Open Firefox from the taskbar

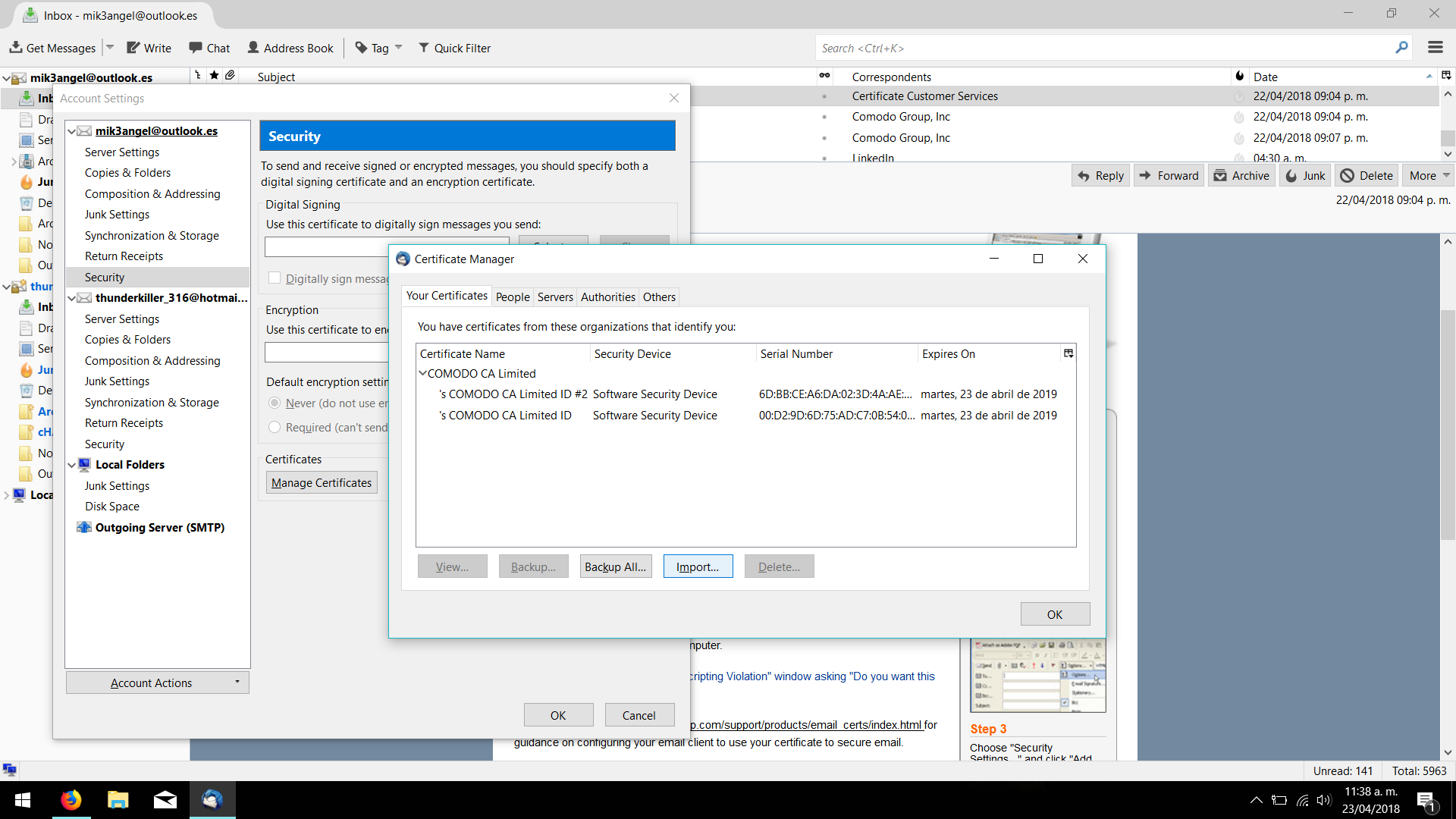click(x=71, y=799)
